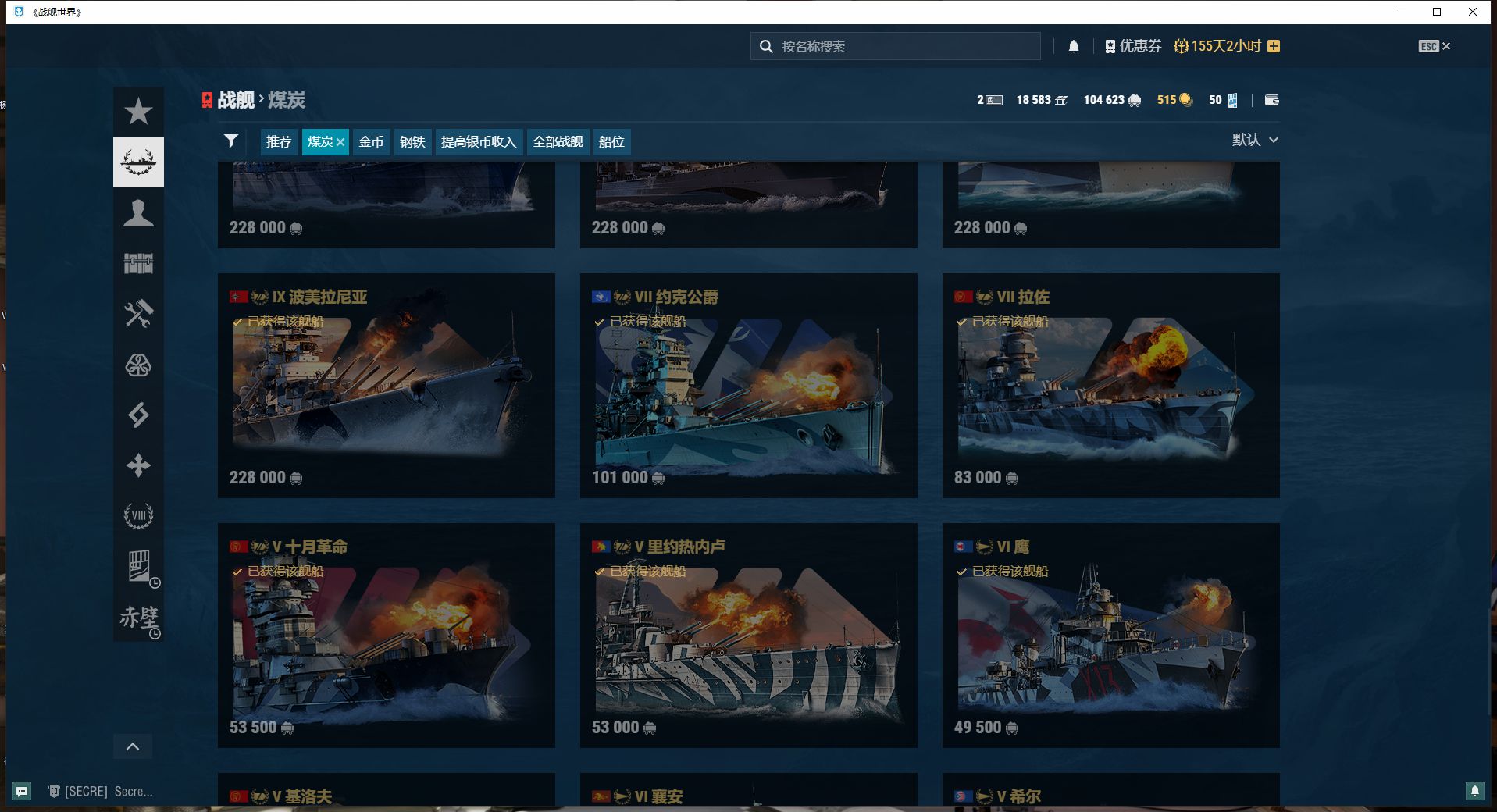Viewport: 1497px width, 812px height.
Task: Click the search-by-name input field
Action: click(906, 46)
